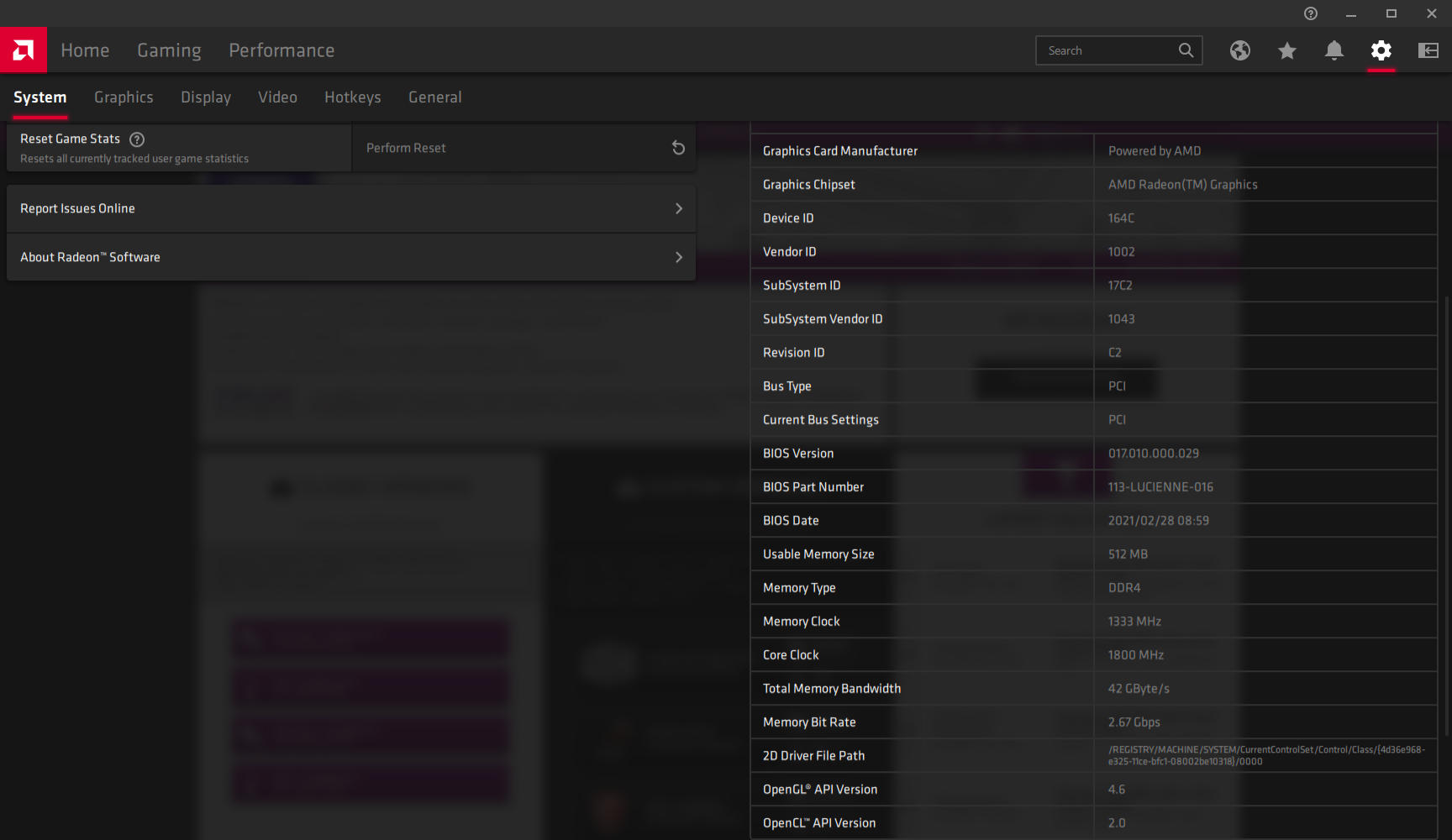
Task: Click the search magnifier icon
Action: (x=1186, y=50)
